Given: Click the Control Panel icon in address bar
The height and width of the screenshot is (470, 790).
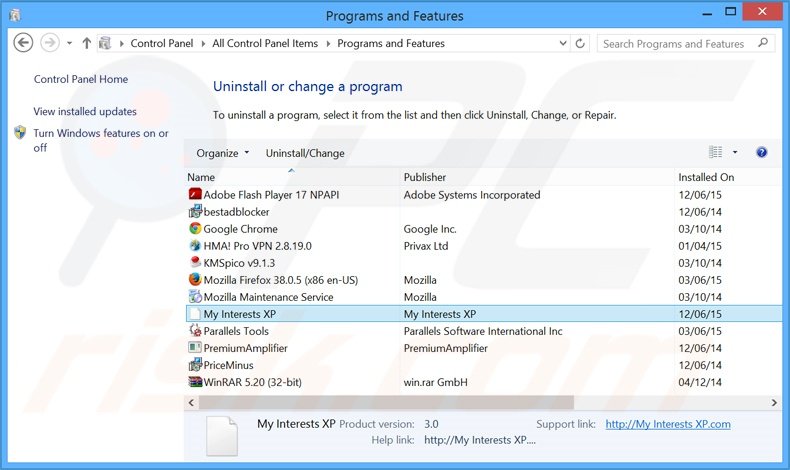Looking at the screenshot, I should coord(105,43).
